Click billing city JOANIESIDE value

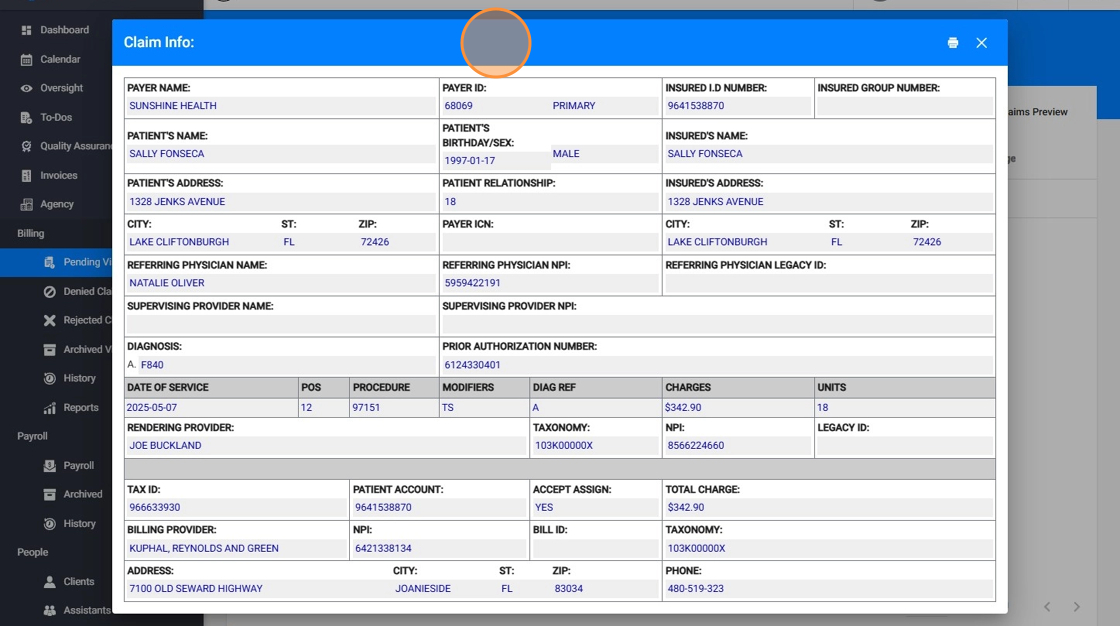pyautogui.click(x=423, y=589)
